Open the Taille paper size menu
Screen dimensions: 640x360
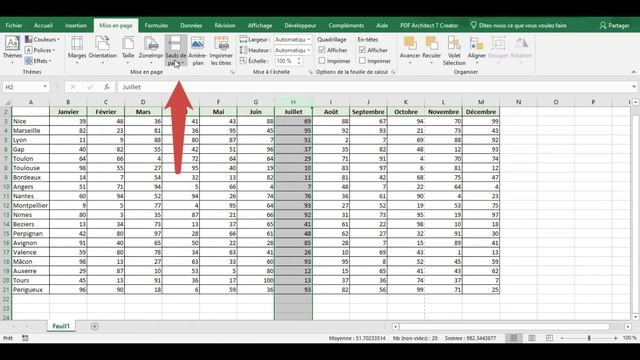tap(128, 50)
